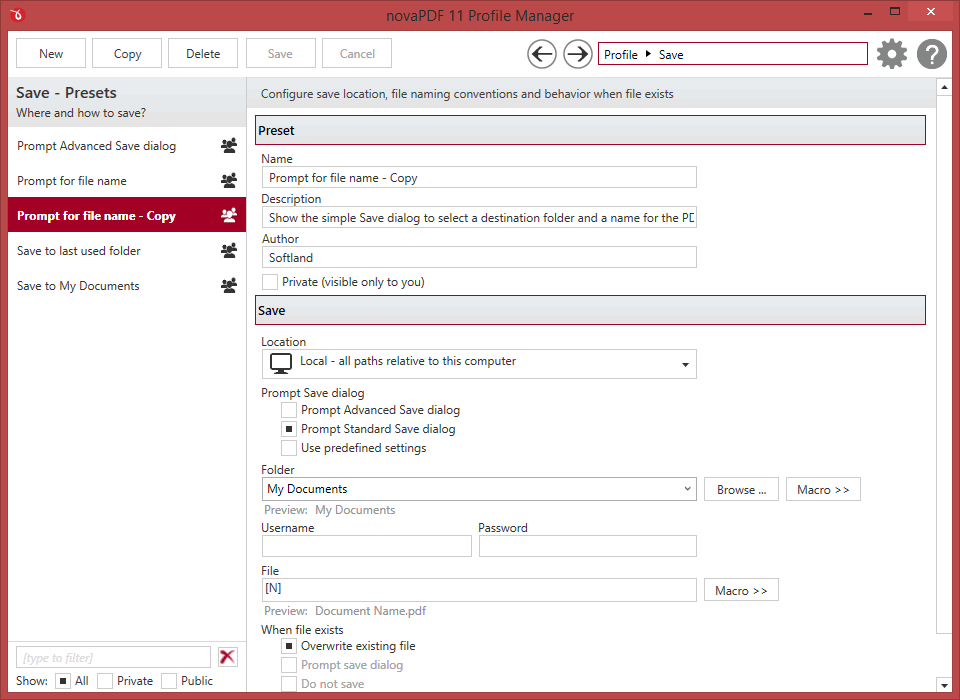
Task: Select Prompt Advanced Save dialog preset
Action: pyautogui.click(x=127, y=146)
